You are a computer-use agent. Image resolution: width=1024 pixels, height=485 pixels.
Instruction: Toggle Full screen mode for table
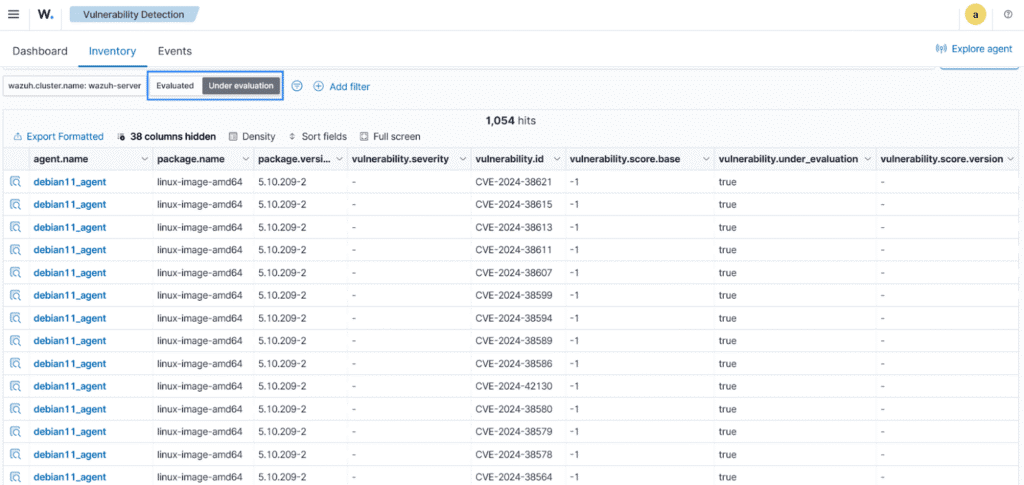(390, 136)
